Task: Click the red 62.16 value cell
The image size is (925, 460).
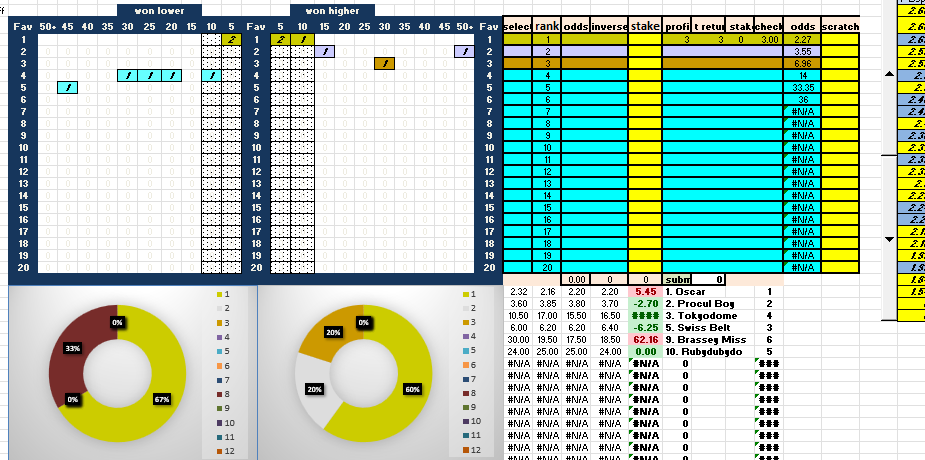Action: 645,340
